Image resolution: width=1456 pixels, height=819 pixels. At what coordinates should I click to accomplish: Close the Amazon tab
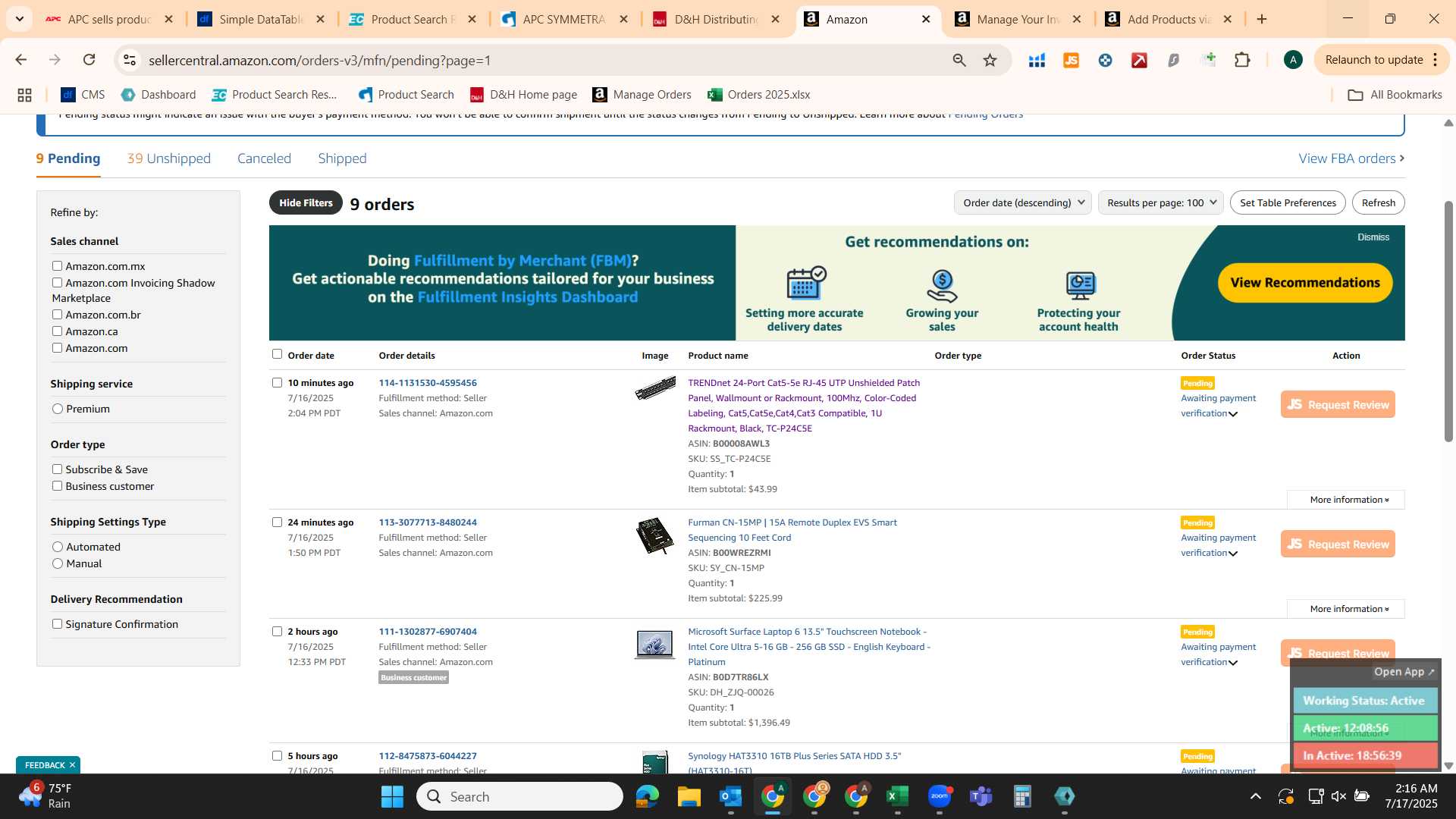926,19
